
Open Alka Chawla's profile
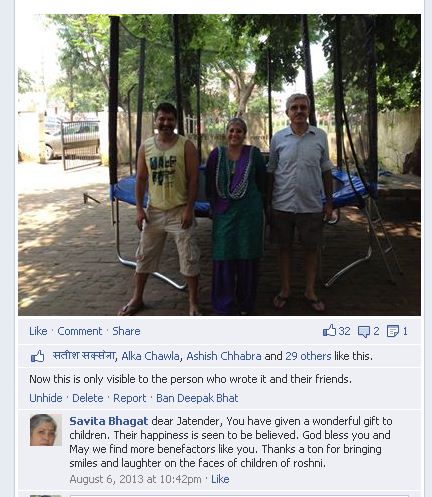click(x=150, y=356)
